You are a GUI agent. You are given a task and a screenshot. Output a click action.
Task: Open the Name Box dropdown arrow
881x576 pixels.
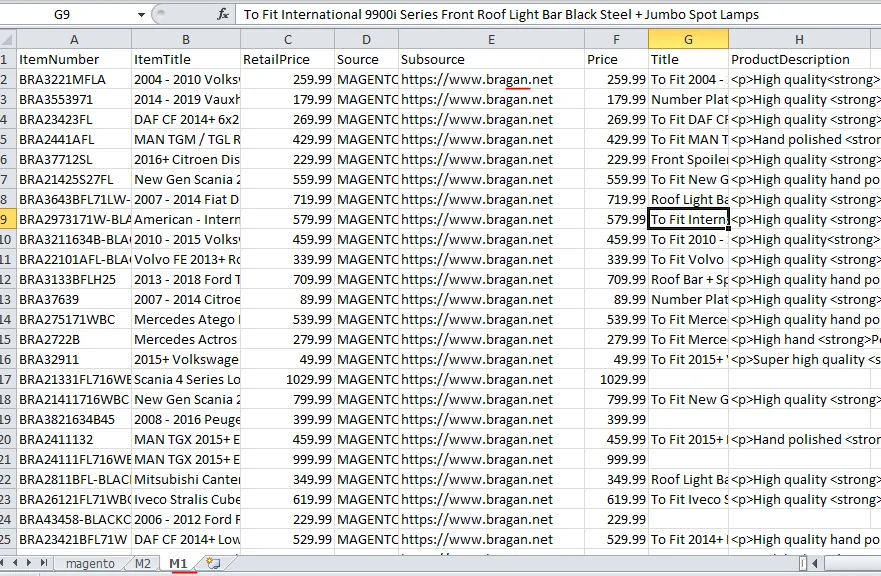(x=141, y=14)
